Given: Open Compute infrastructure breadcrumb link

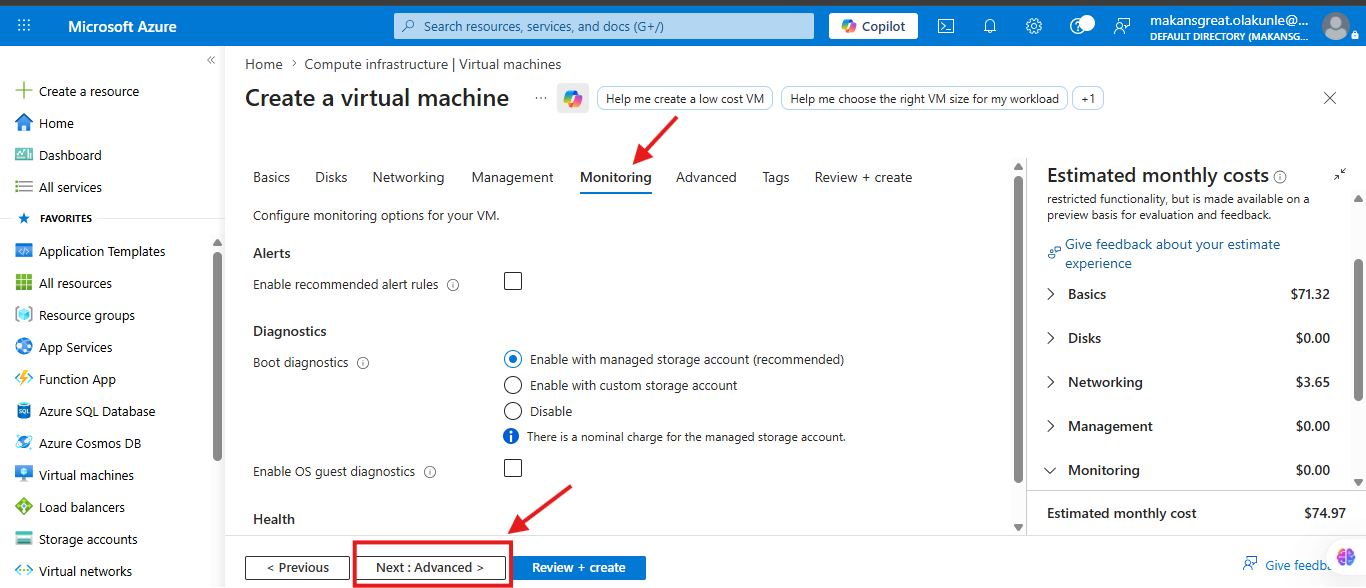Looking at the screenshot, I should (433, 64).
